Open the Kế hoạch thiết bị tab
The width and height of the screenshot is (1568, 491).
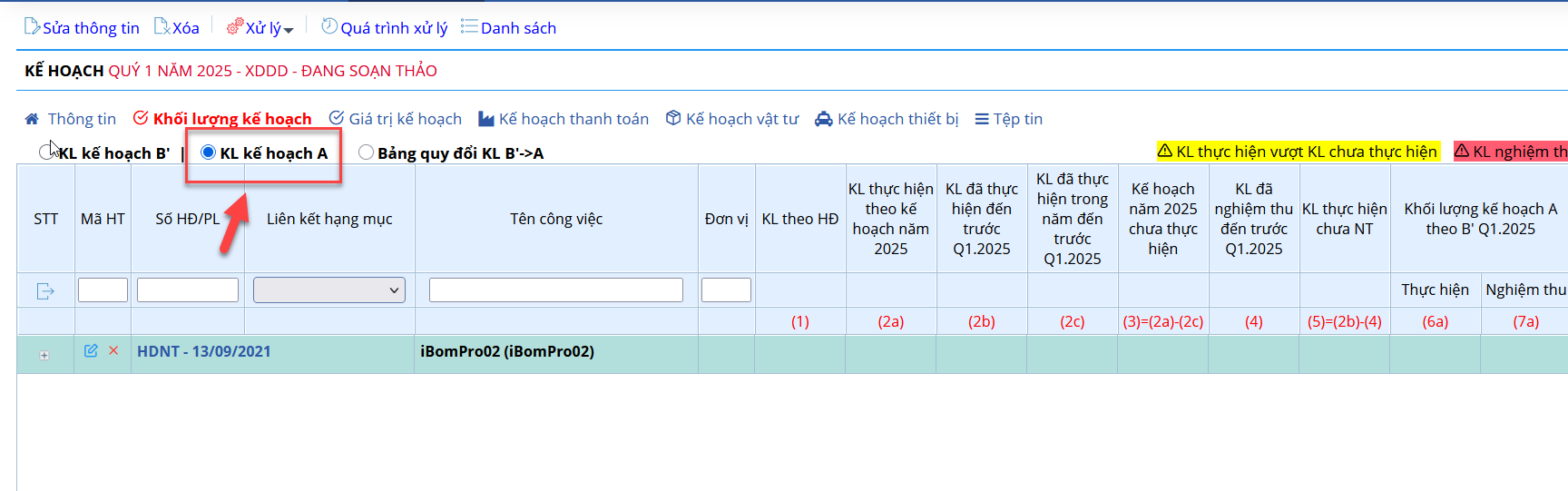(x=887, y=119)
